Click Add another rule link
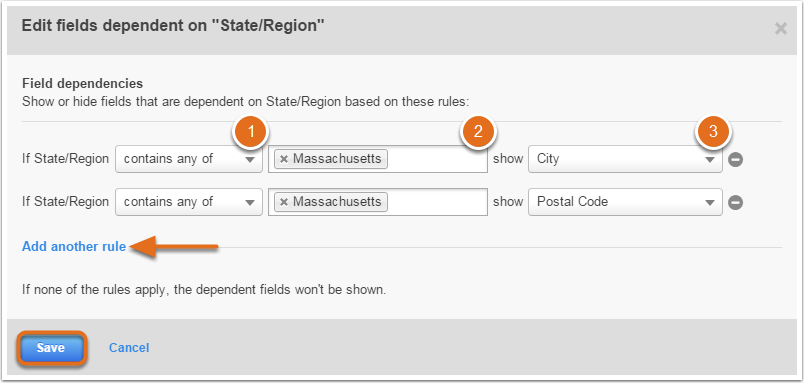The image size is (804, 383). tap(74, 247)
